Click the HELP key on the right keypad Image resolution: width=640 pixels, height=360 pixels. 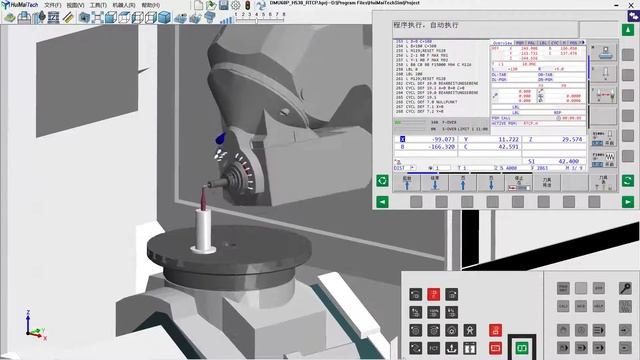[x=599, y=306]
